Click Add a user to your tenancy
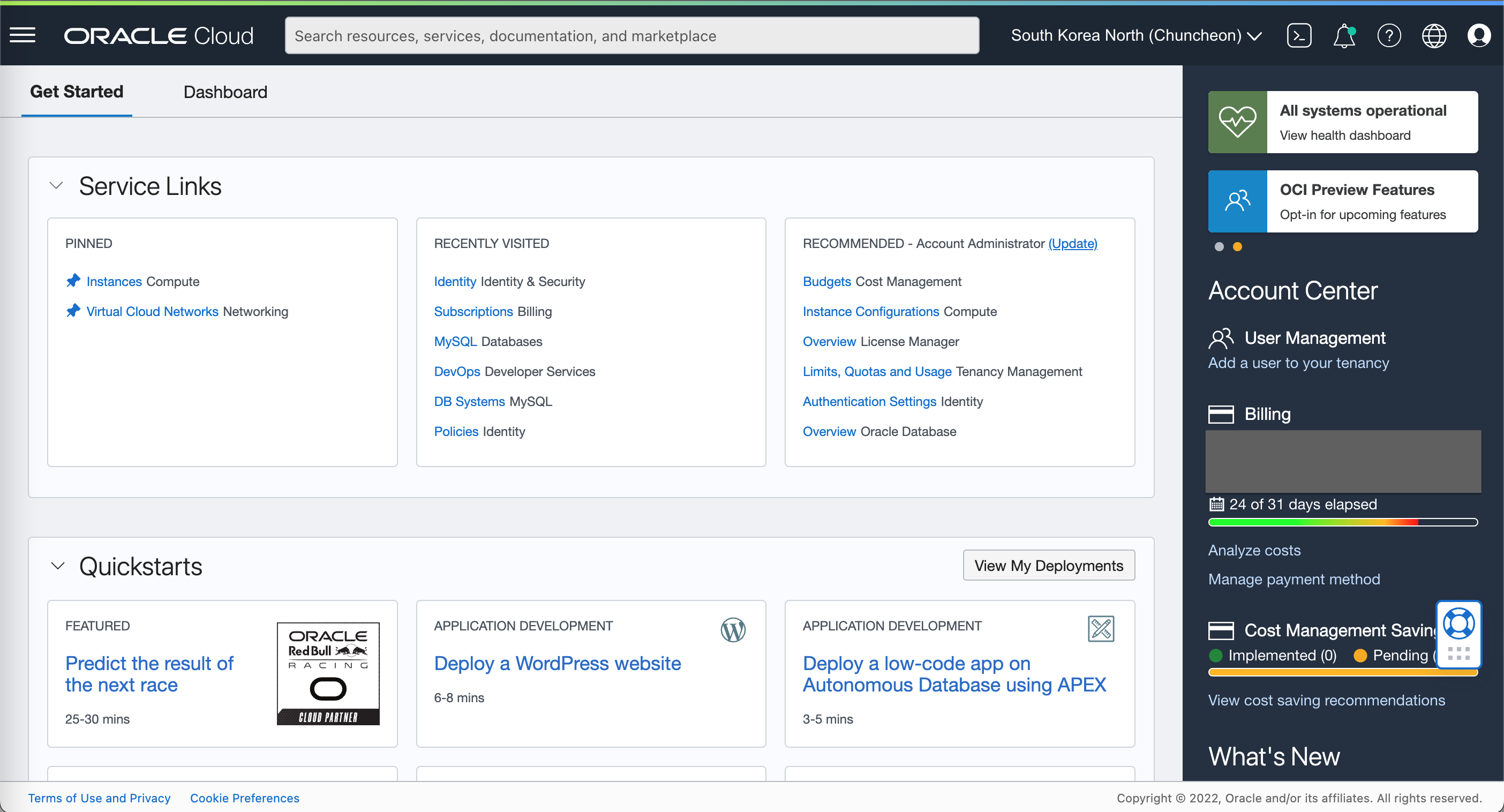The image size is (1504, 812). tap(1298, 363)
